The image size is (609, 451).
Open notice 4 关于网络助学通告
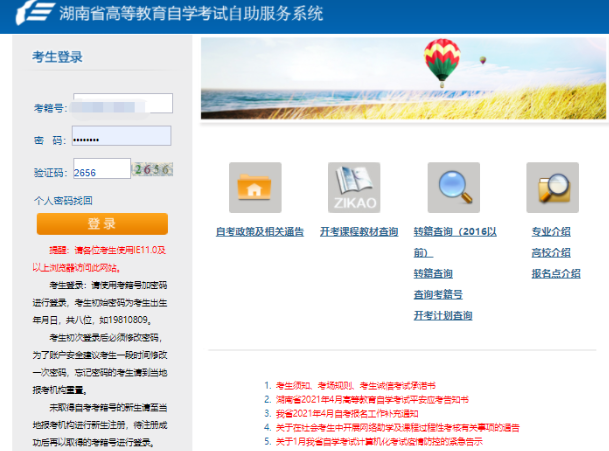click(397, 428)
